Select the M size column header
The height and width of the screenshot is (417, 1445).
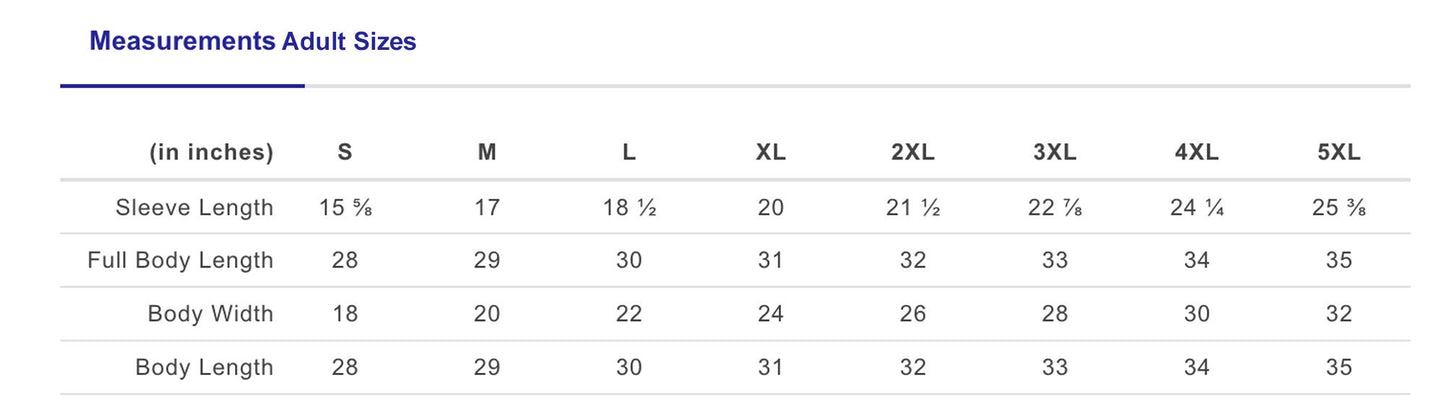(x=487, y=153)
